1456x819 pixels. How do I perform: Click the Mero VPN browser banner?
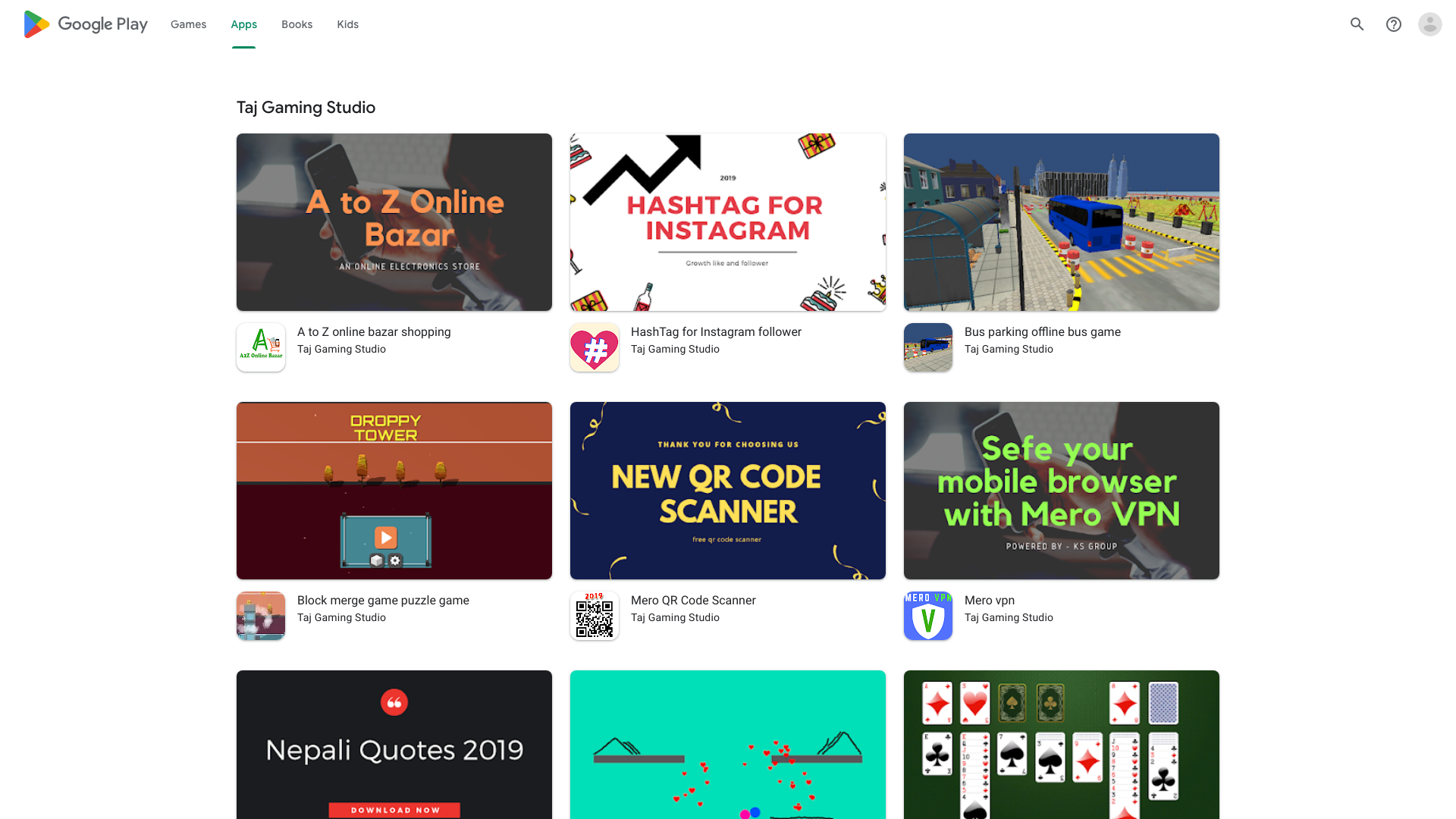click(x=1062, y=491)
